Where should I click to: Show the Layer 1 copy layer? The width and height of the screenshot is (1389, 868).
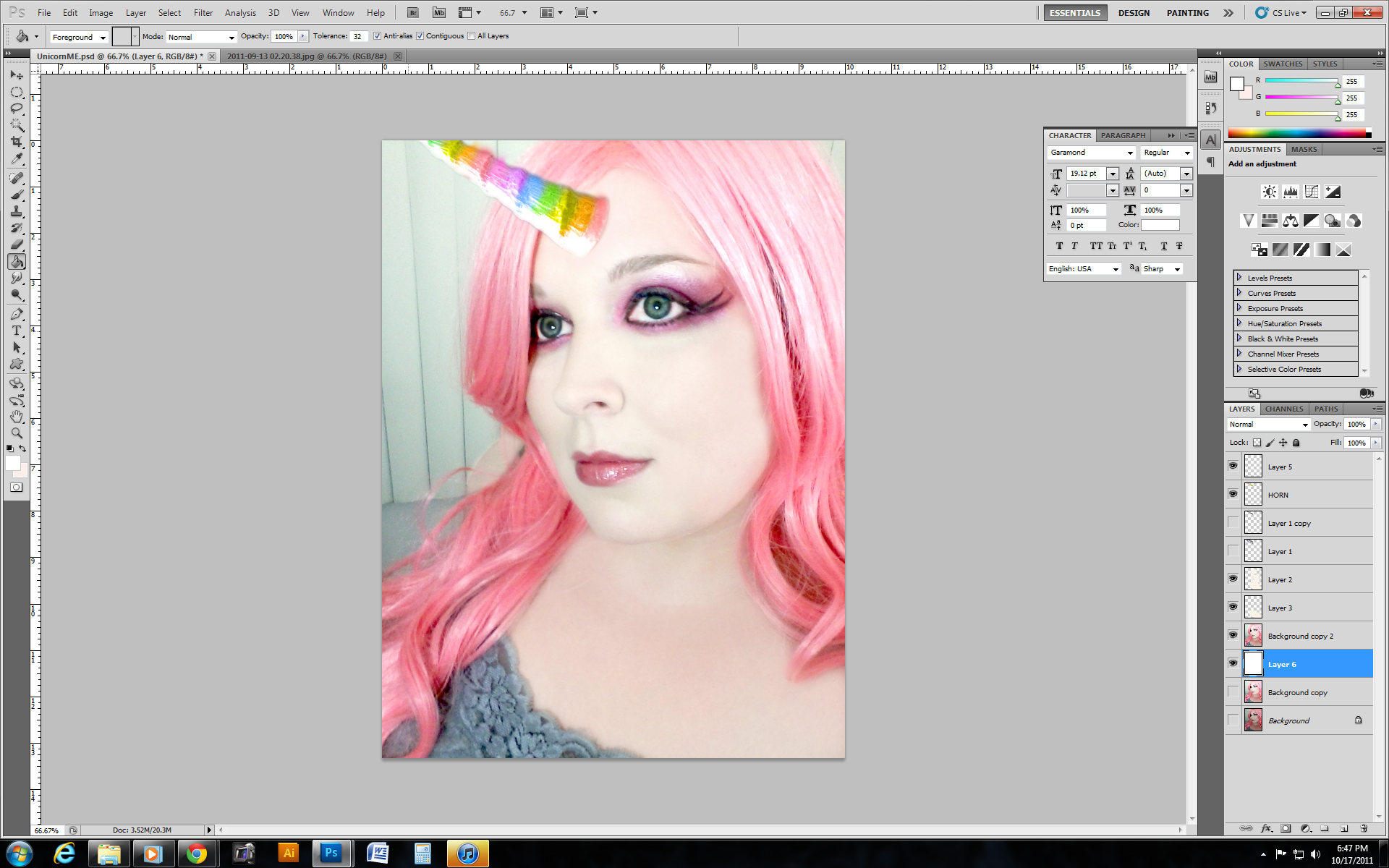tap(1233, 522)
